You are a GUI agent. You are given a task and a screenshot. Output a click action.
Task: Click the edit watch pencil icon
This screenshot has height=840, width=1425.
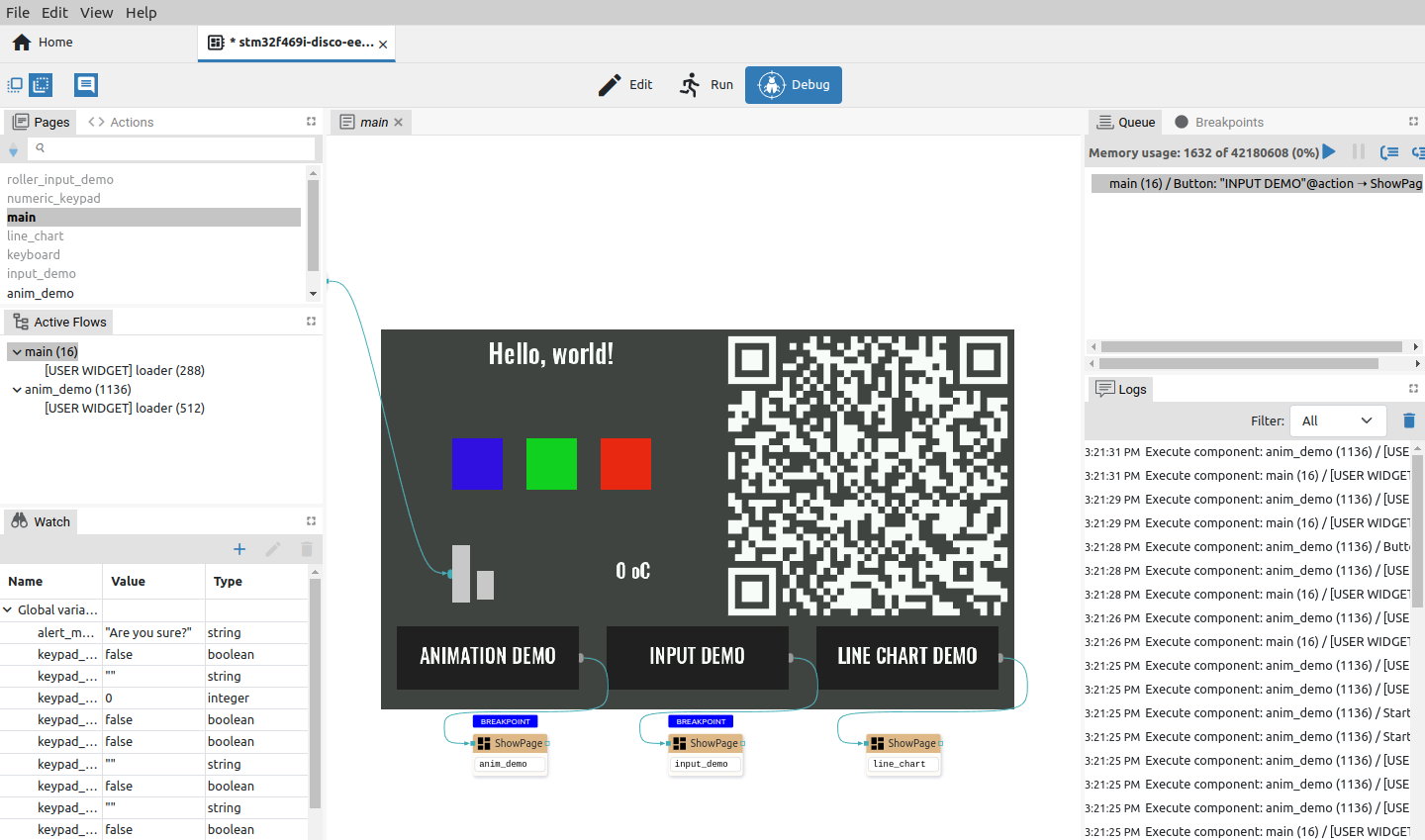tap(273, 549)
